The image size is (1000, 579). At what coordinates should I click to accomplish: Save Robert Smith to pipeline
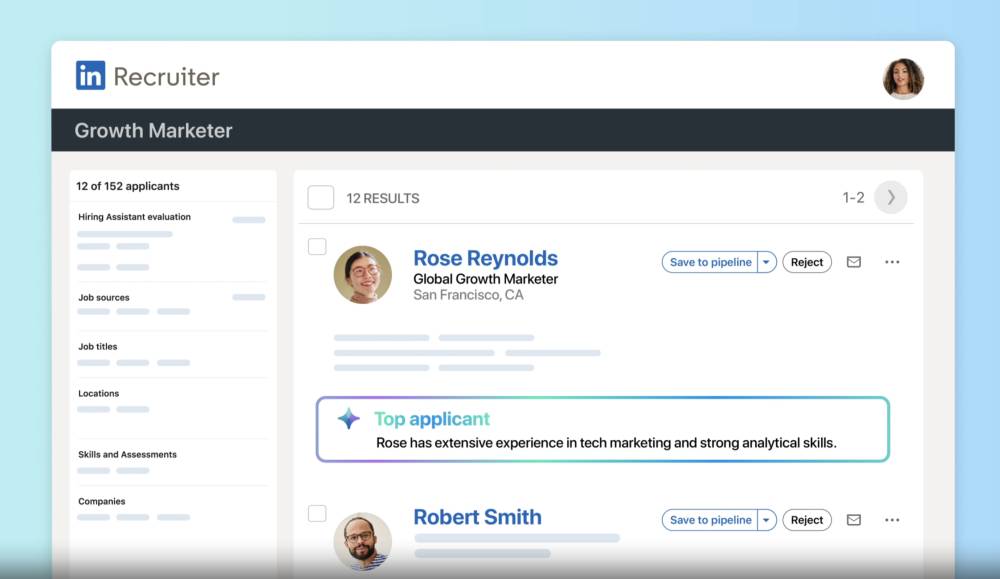[710, 520]
